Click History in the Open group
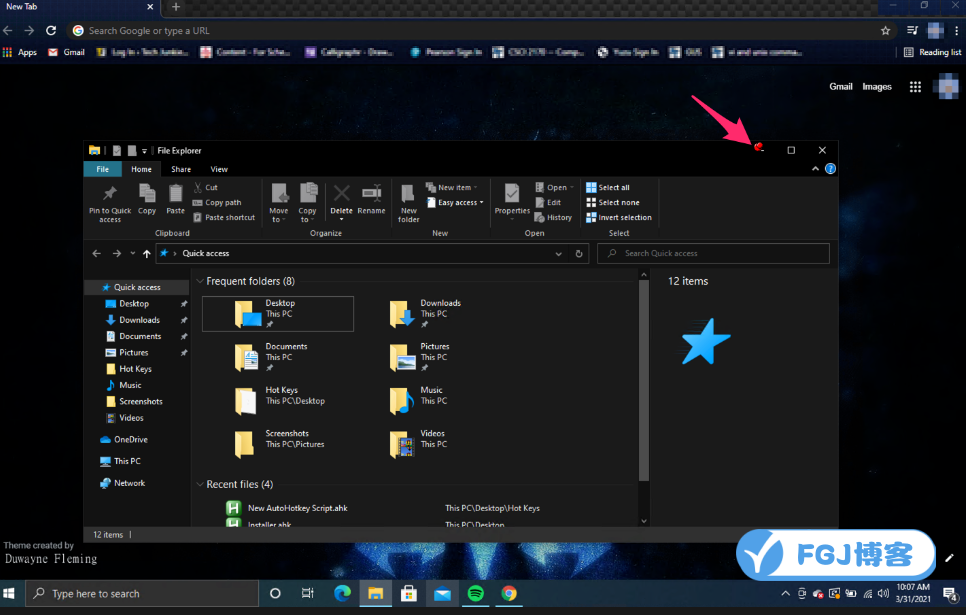The height and width of the screenshot is (615, 966). click(x=553, y=218)
